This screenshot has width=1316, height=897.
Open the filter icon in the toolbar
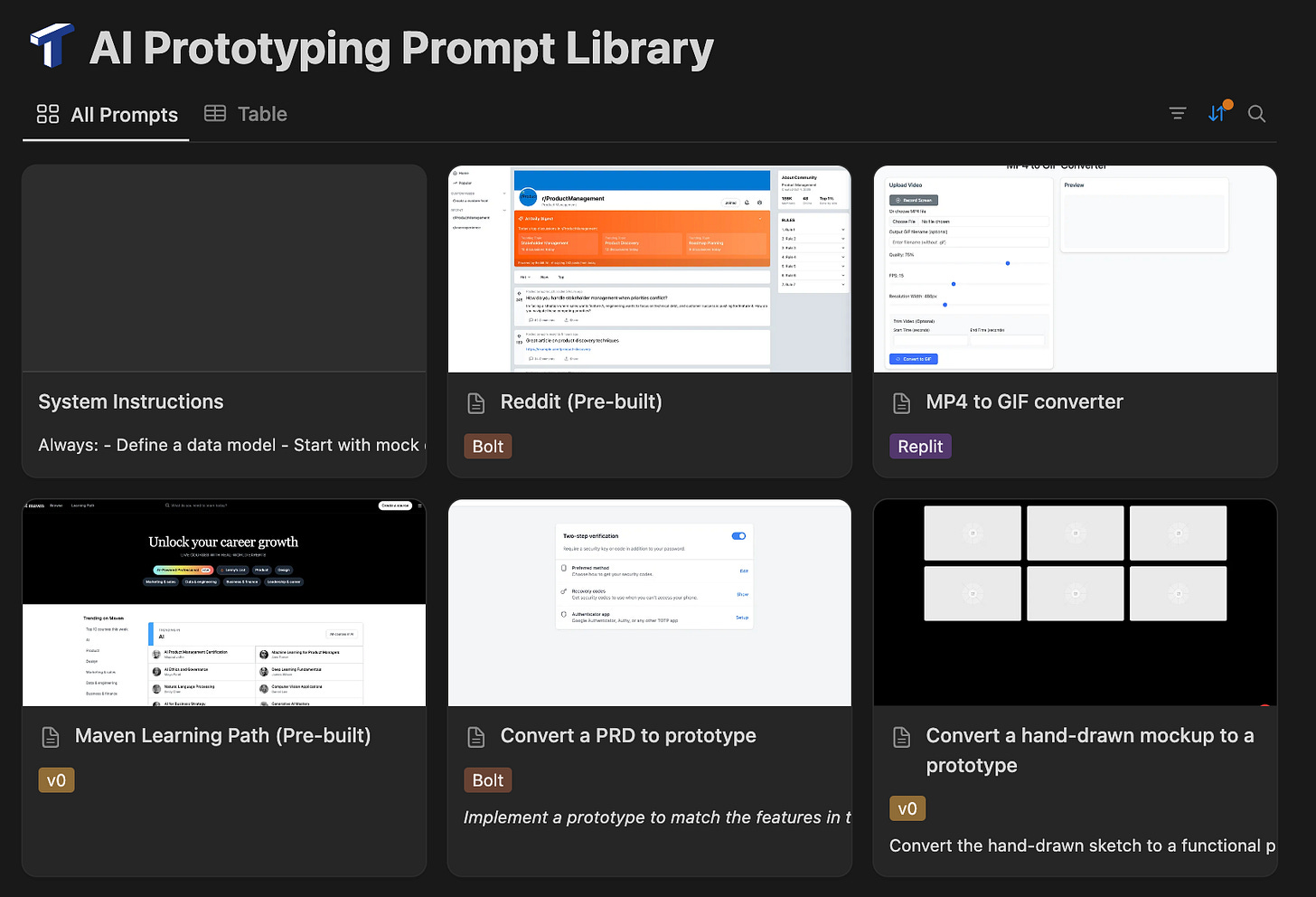click(x=1177, y=113)
